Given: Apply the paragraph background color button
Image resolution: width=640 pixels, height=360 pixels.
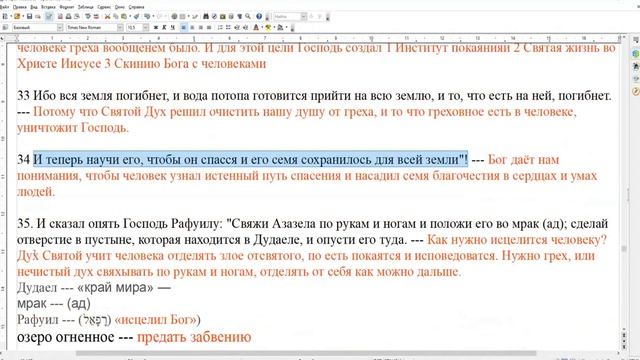Looking at the screenshot, I should point(280,27).
